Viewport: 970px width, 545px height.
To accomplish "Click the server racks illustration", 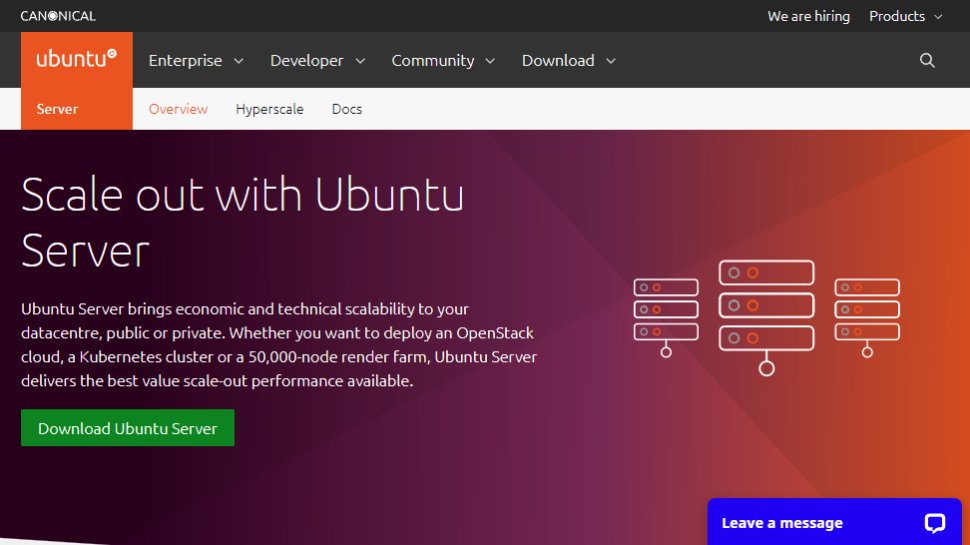I will (766, 317).
